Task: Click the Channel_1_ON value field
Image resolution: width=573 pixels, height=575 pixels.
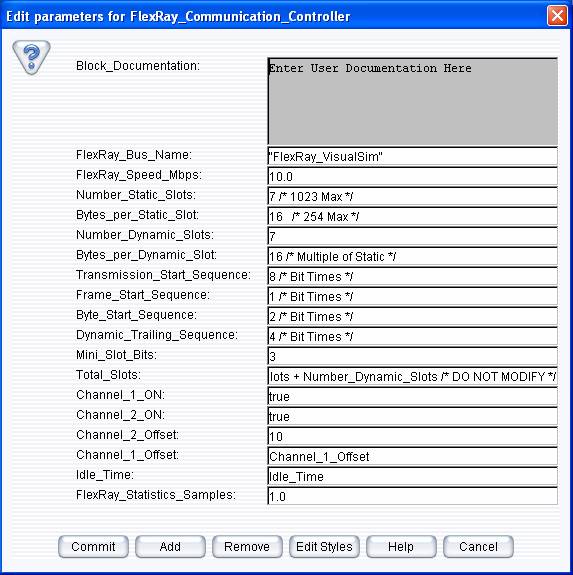Action: tap(413, 396)
